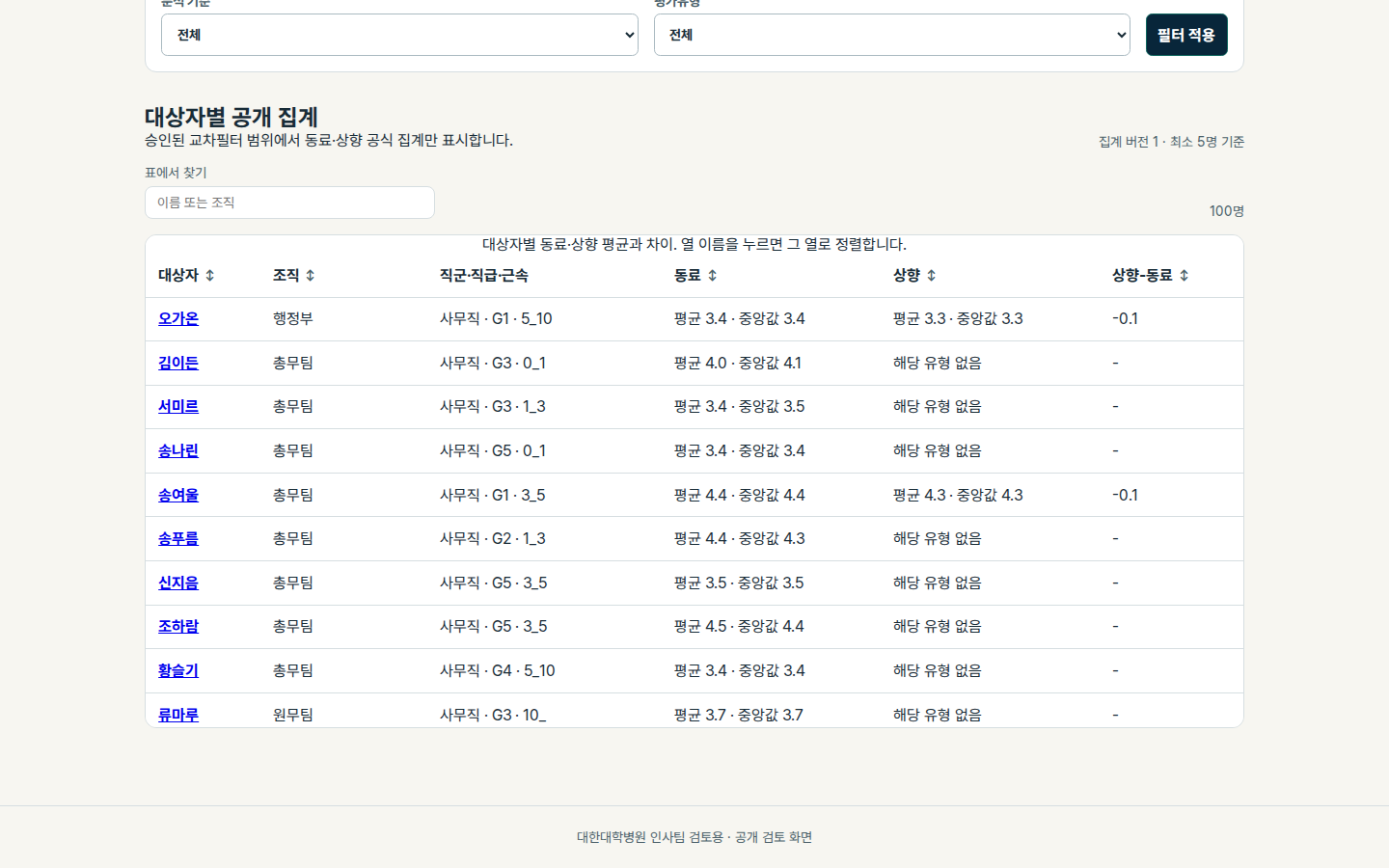Sort table by 상향-동료 column header

pyautogui.click(x=1150, y=276)
